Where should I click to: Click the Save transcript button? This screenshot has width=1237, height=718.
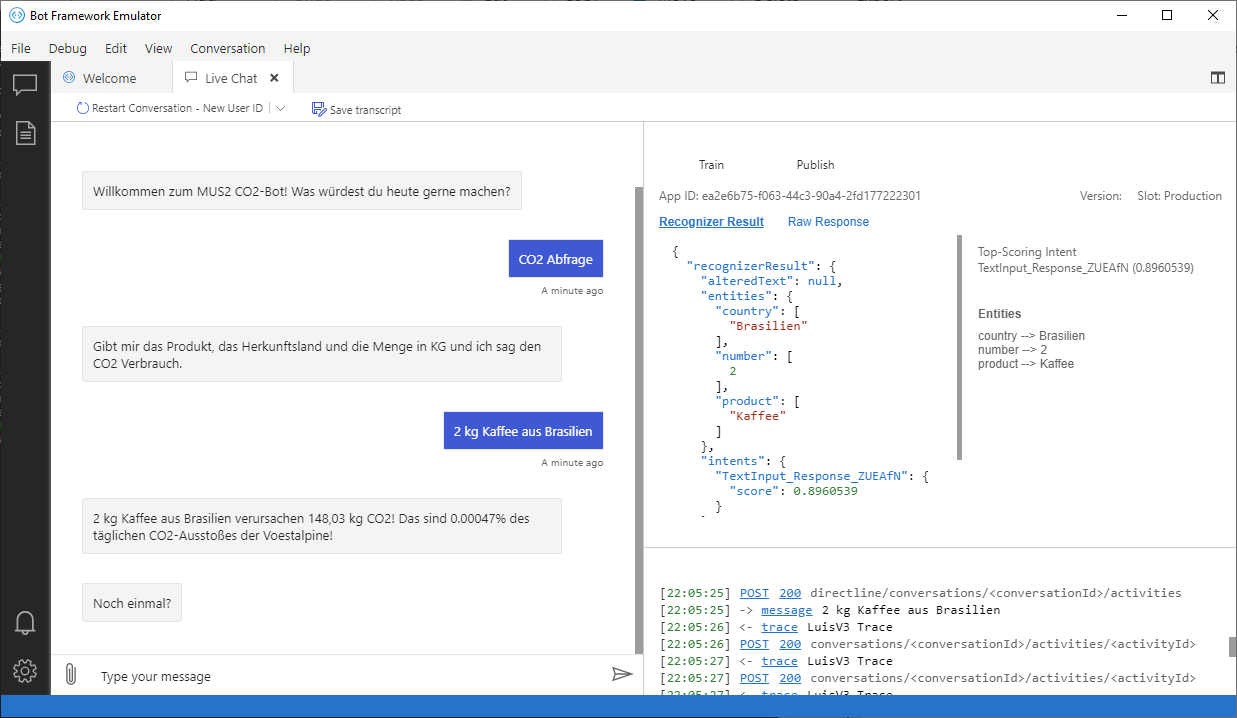[357, 109]
